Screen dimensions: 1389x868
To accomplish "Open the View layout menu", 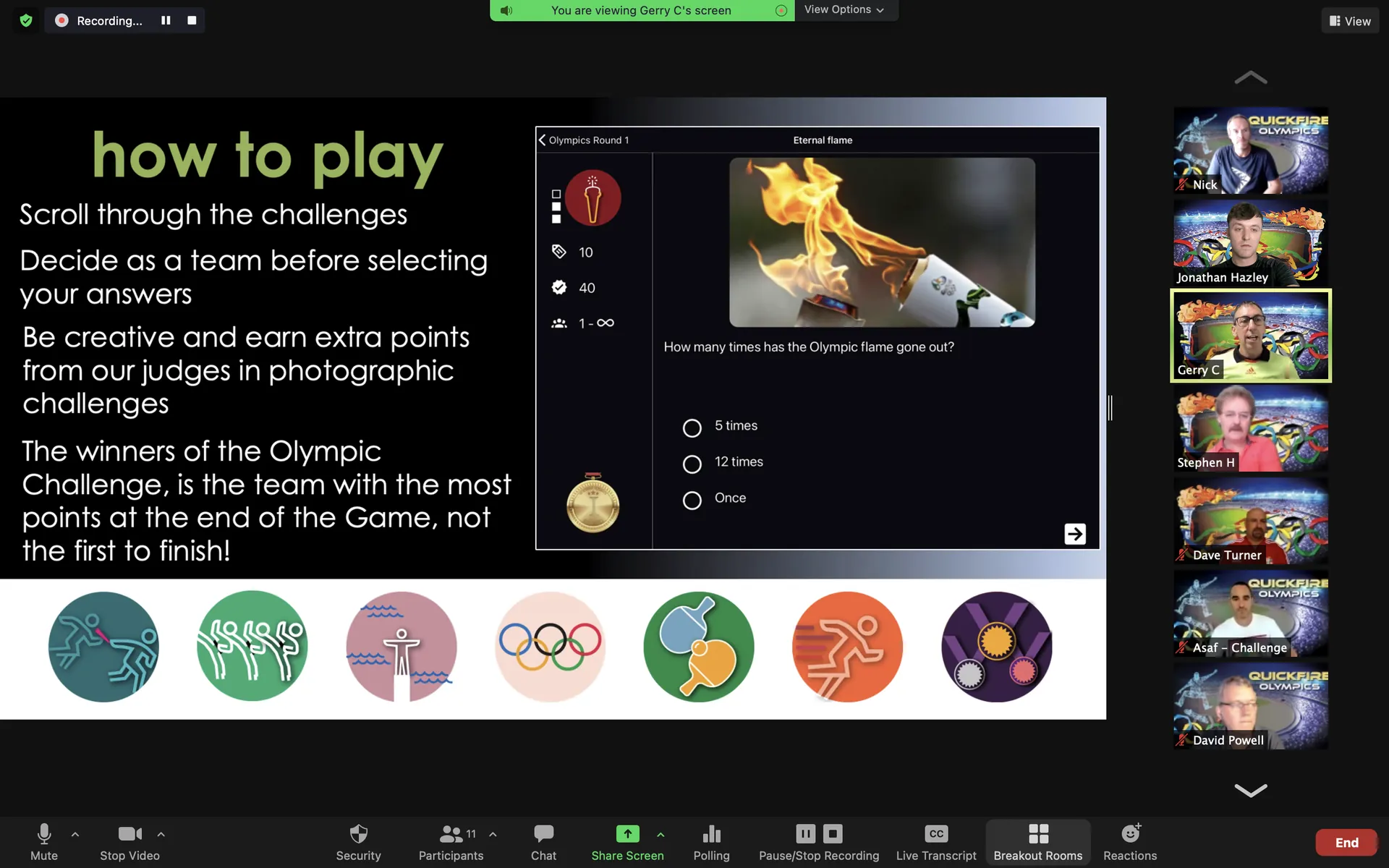I will tap(1350, 21).
